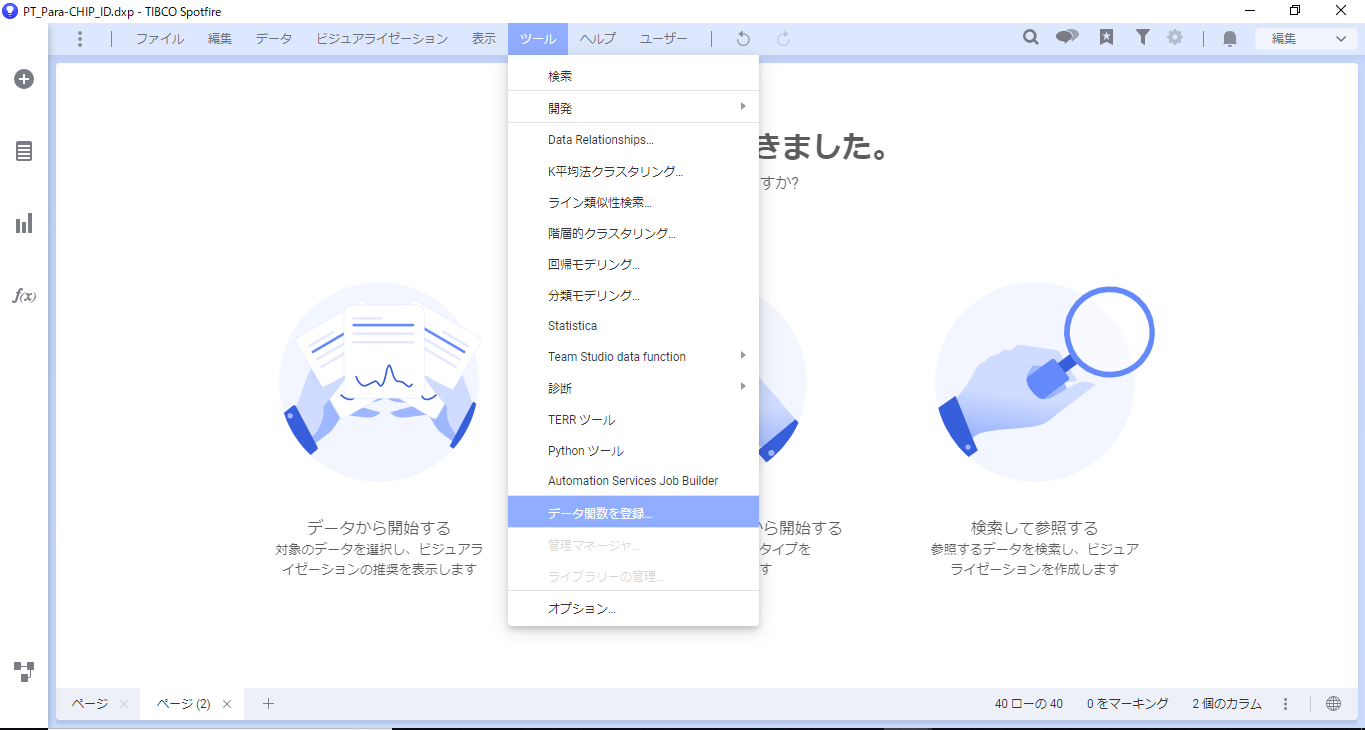Open the visualization types bar chart icon

coord(24,223)
